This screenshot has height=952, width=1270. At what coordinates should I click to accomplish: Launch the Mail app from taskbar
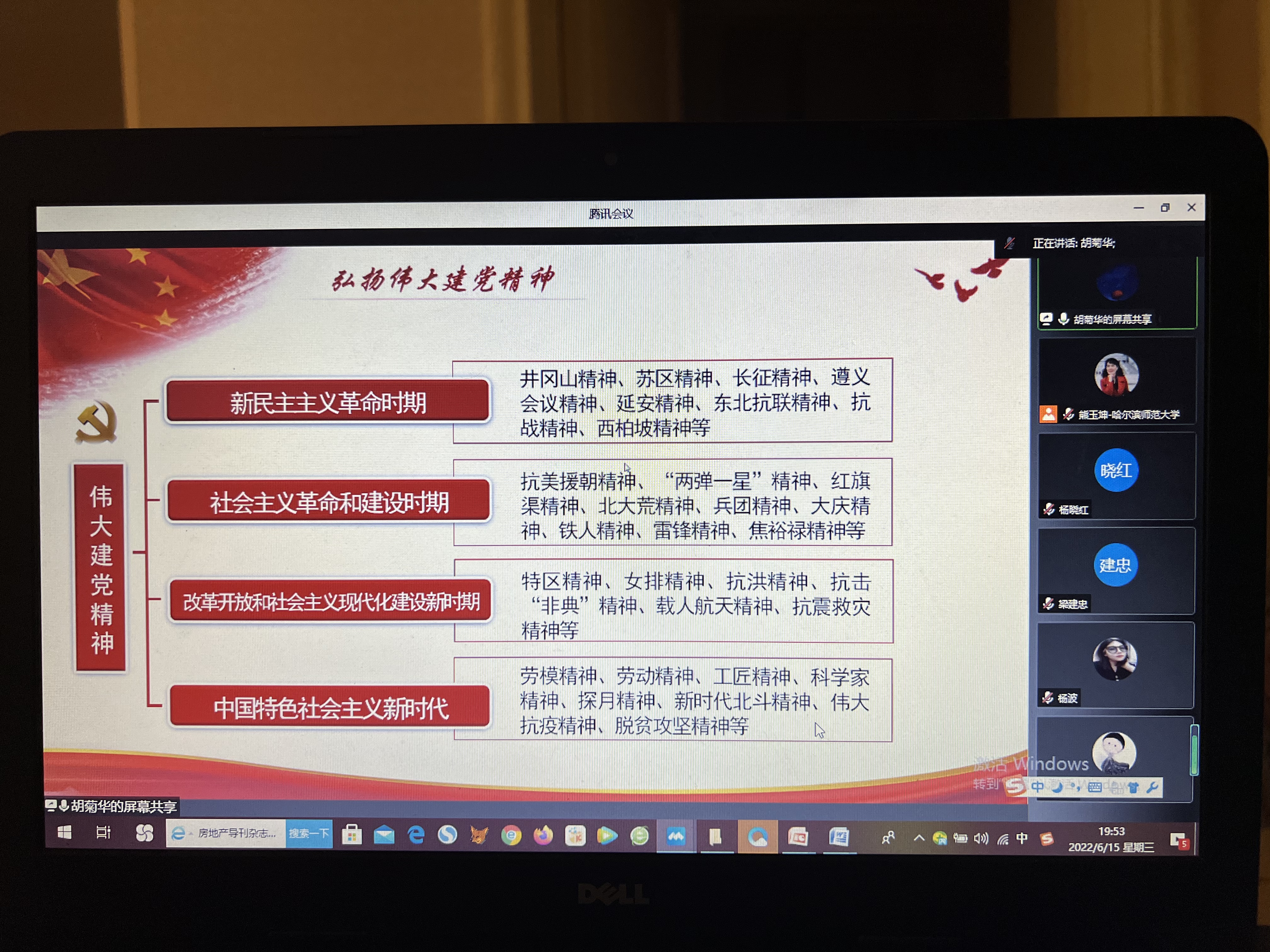(x=384, y=835)
